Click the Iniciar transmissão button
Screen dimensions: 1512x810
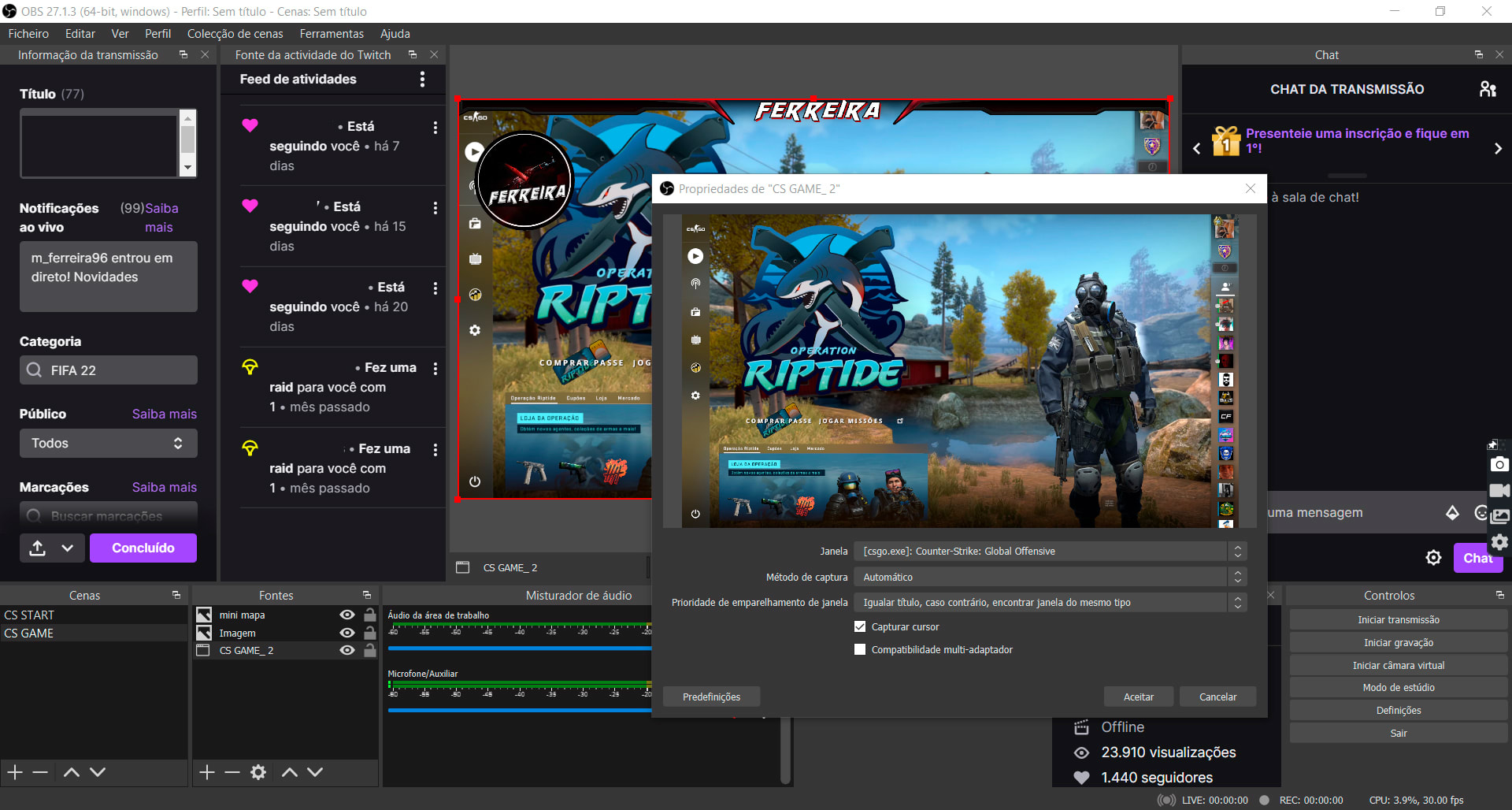click(x=1398, y=620)
